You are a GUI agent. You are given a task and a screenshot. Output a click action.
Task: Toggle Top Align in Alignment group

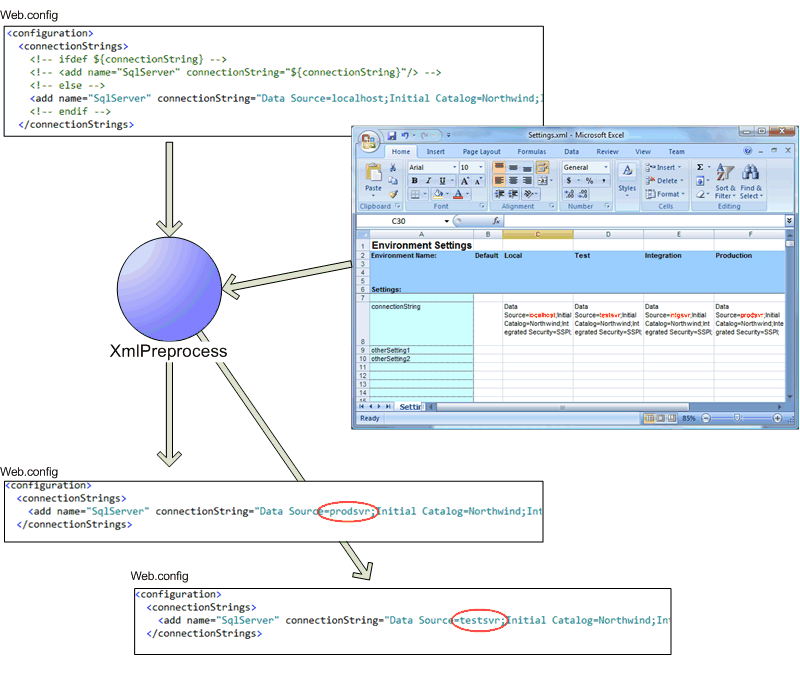[x=499, y=167]
